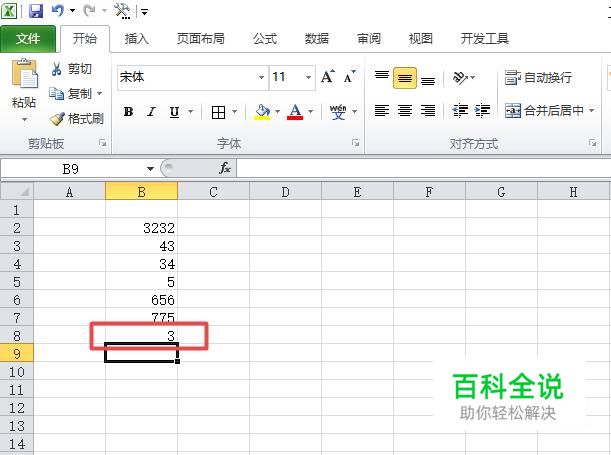611x455 pixels.
Task: Click the 格式刷 format painter button
Action: click(x=76, y=118)
